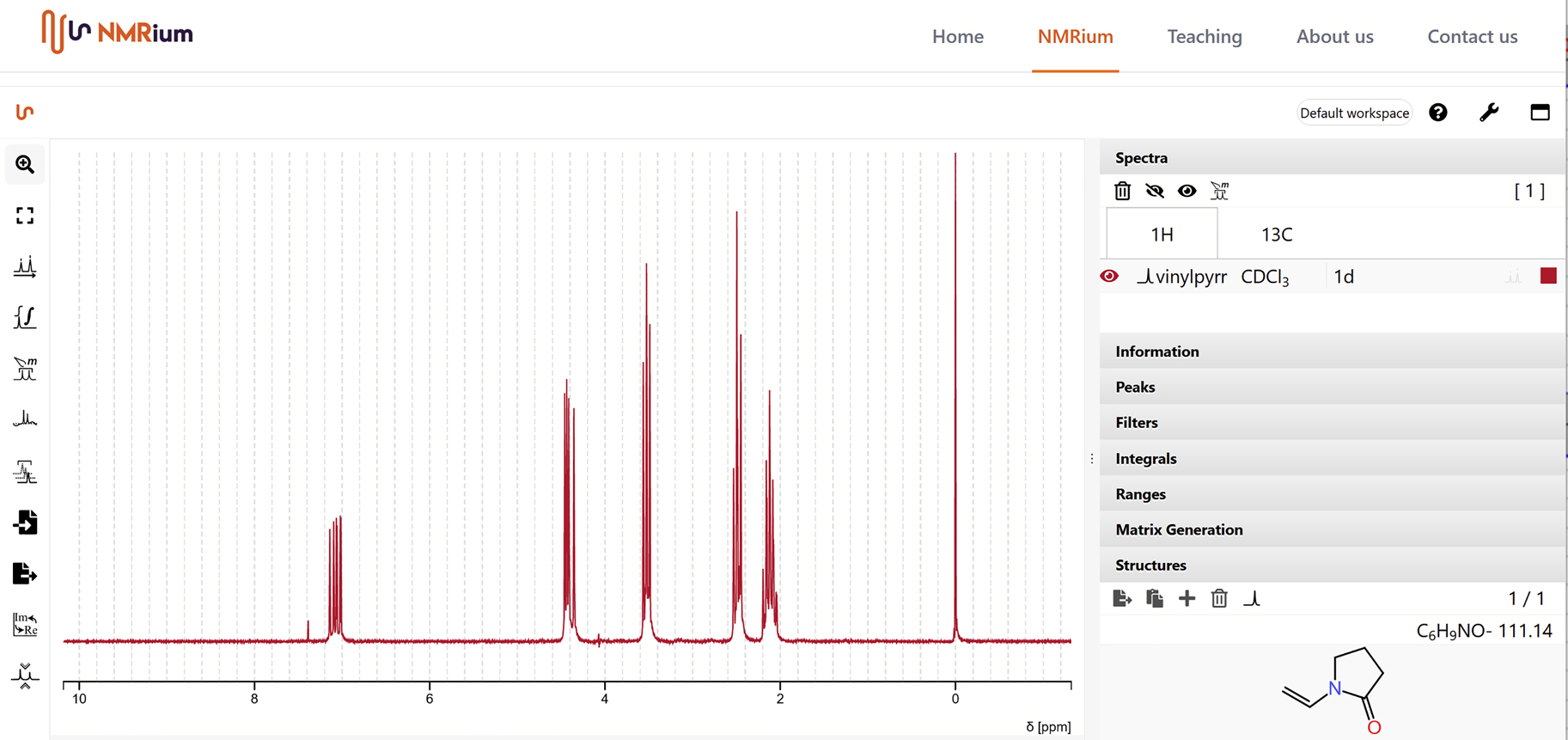Toggle visibility of vinylpyrr spectrum
The height and width of the screenshot is (740, 1568).
1109,277
